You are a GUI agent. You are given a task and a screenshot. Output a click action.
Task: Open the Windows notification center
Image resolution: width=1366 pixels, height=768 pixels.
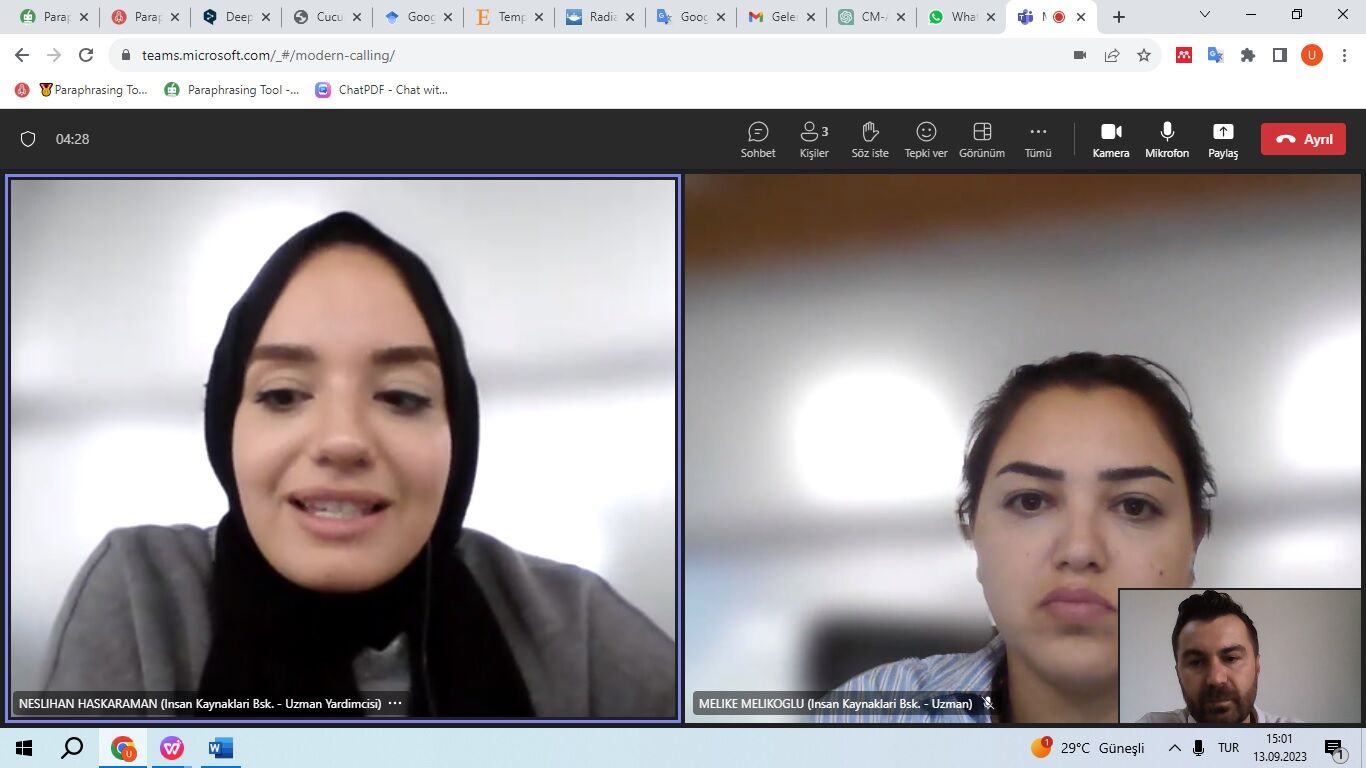(1335, 748)
